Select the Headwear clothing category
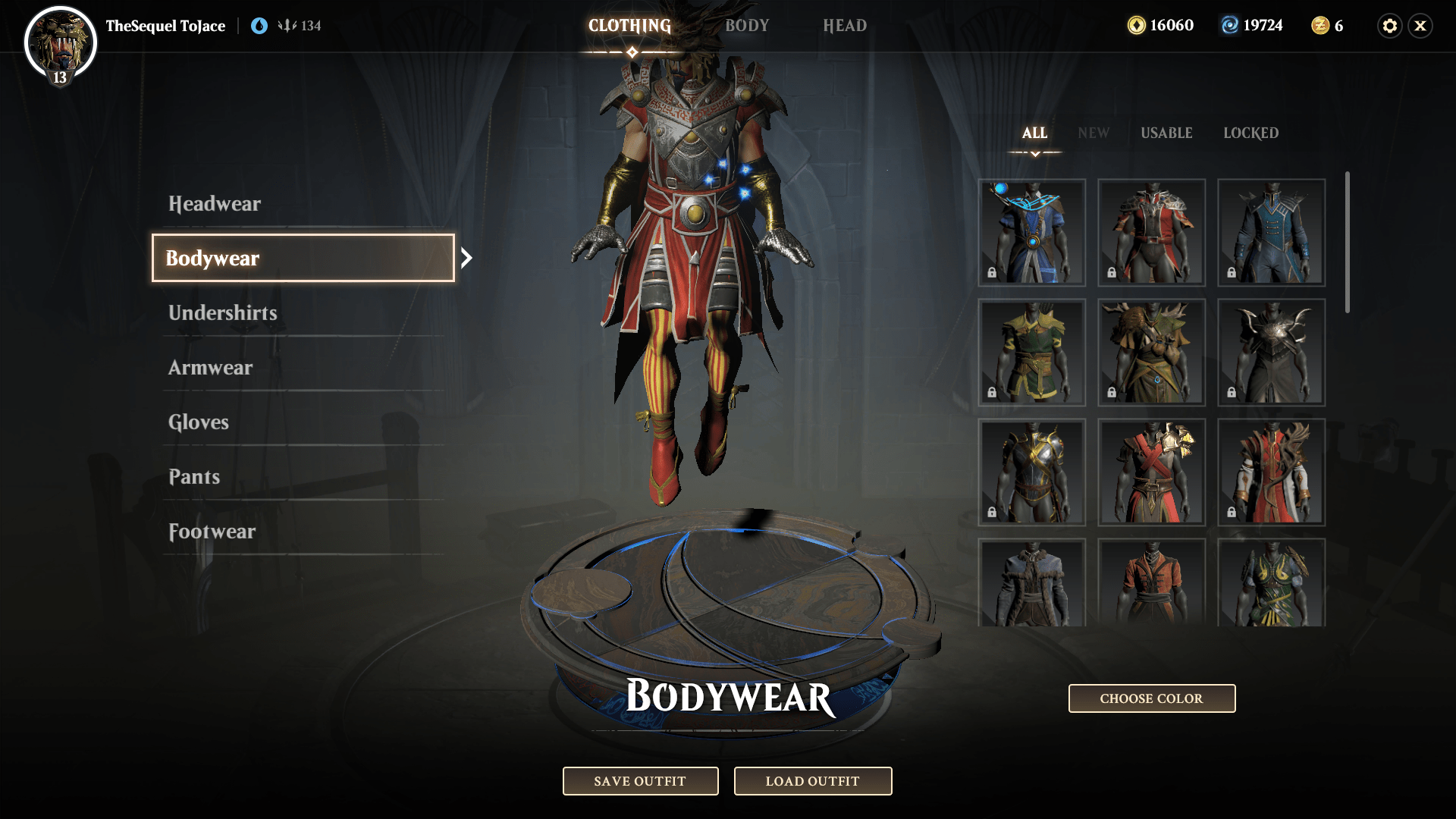 click(215, 203)
